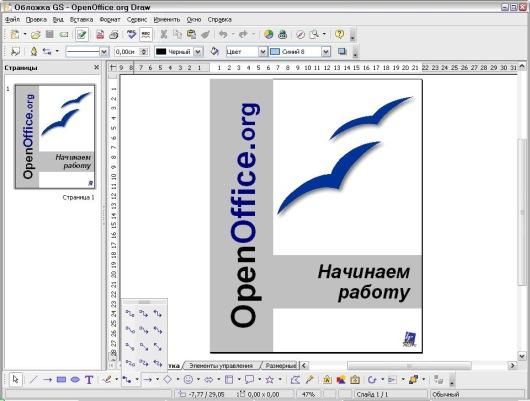Open fill color dropdown showing Синий 8
The image size is (530, 401).
tap(326, 52)
